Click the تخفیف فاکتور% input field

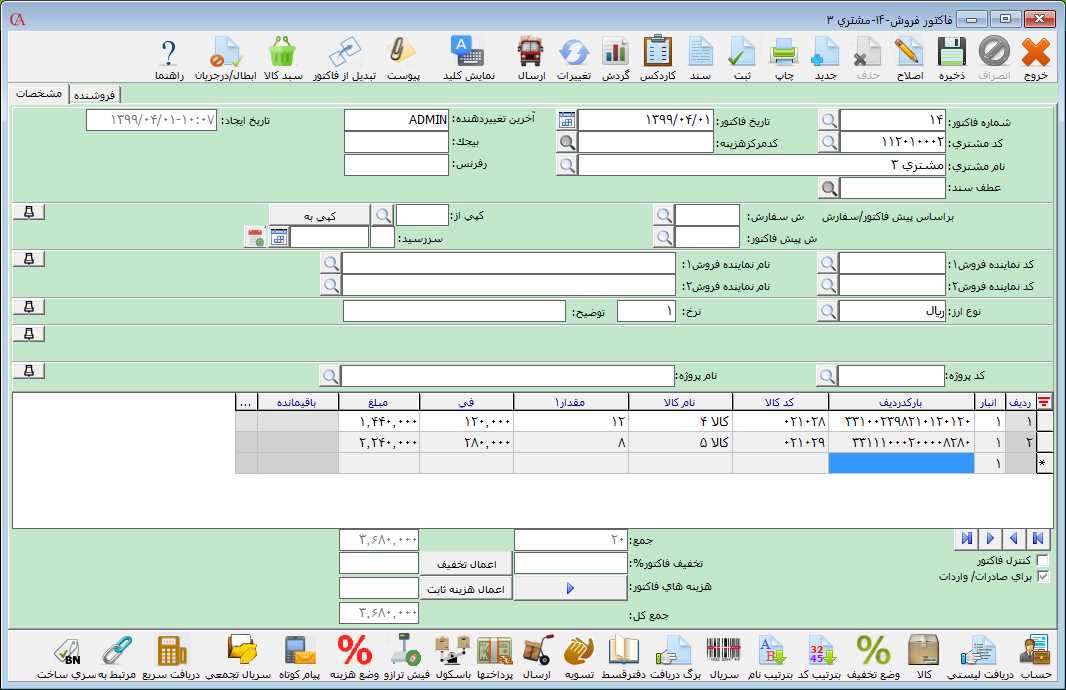pos(570,564)
